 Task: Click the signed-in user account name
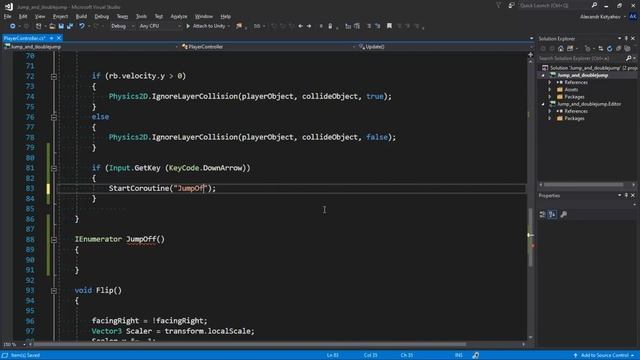coord(600,17)
